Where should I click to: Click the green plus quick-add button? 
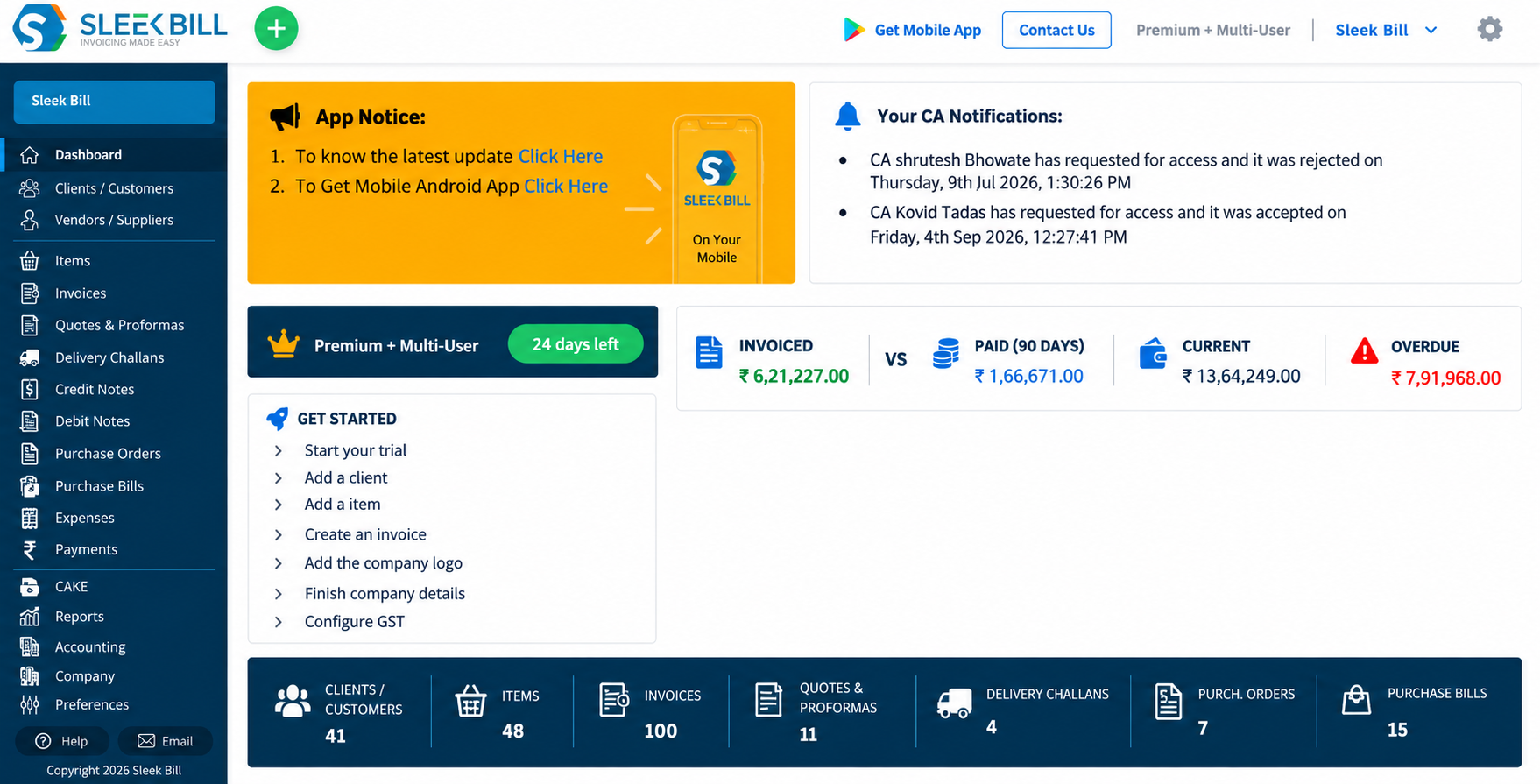276,29
